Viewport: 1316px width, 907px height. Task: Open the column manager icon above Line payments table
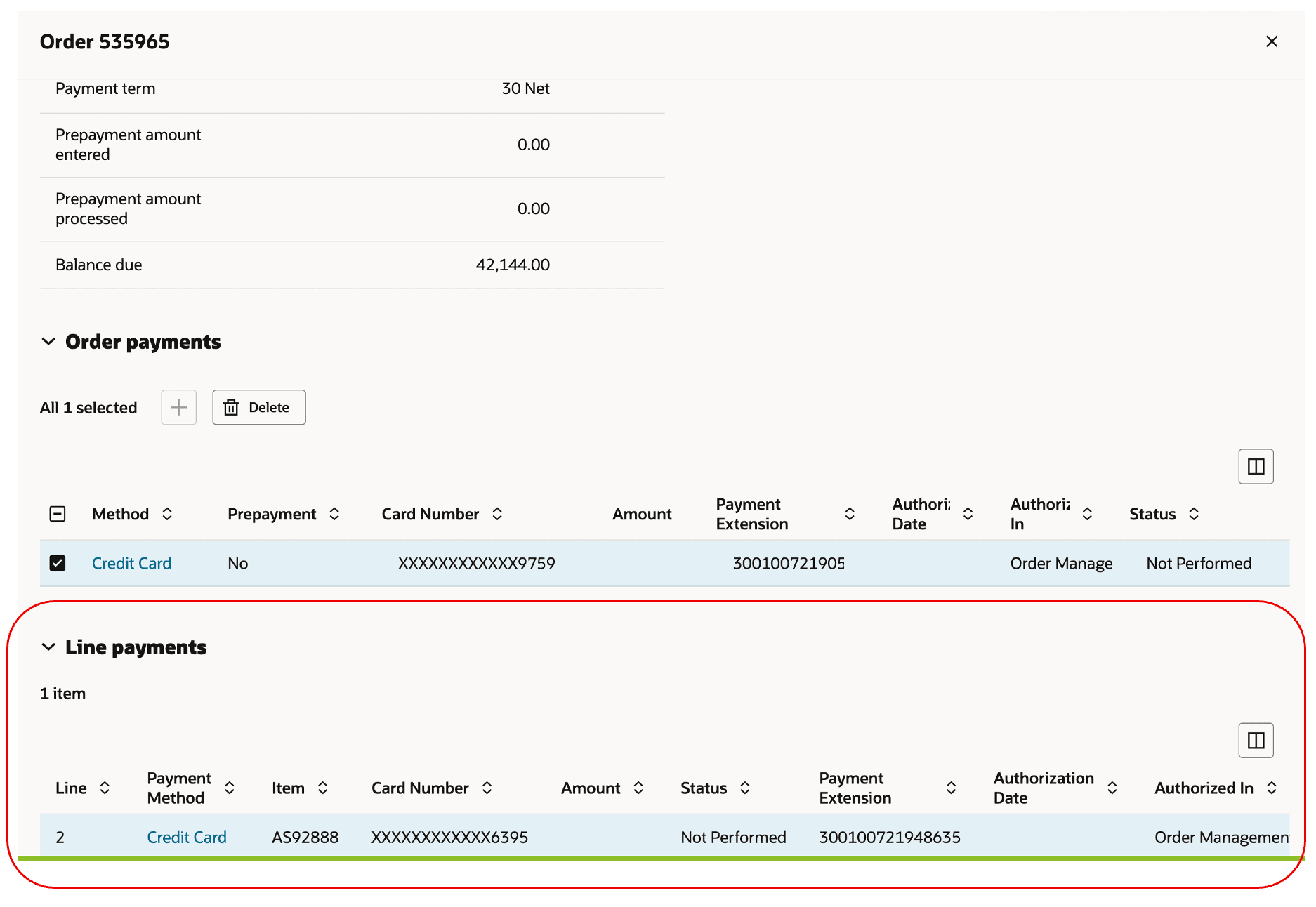(x=1256, y=741)
